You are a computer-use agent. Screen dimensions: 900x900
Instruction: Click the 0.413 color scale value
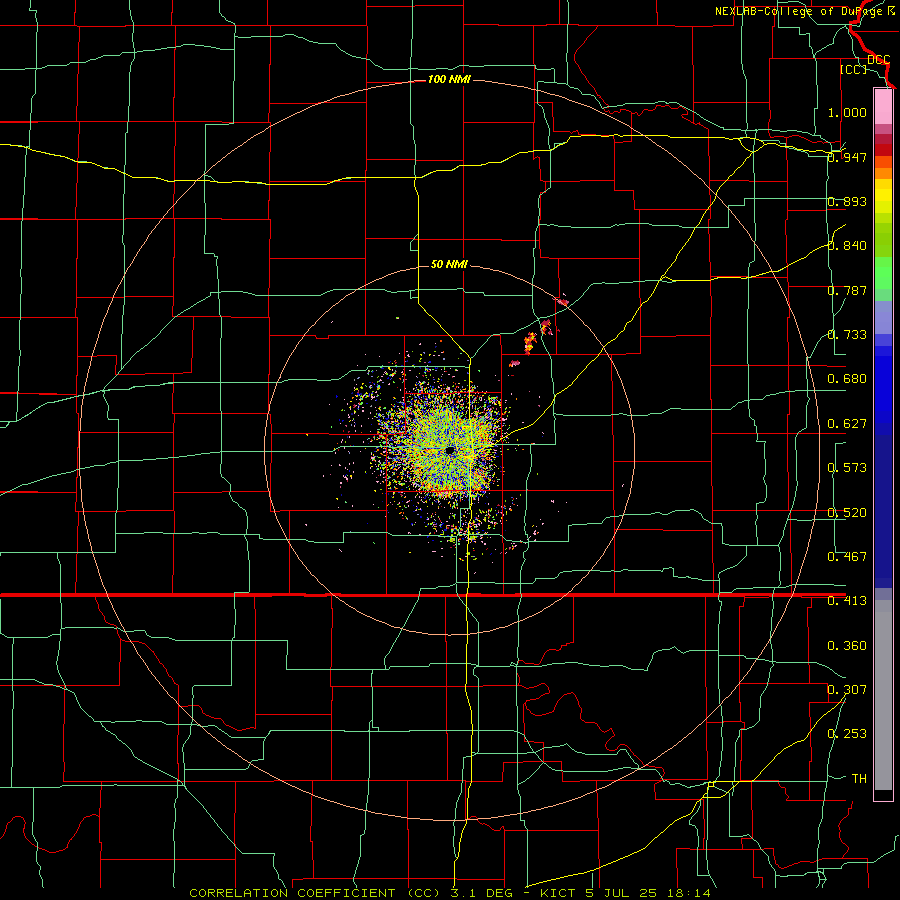point(847,601)
